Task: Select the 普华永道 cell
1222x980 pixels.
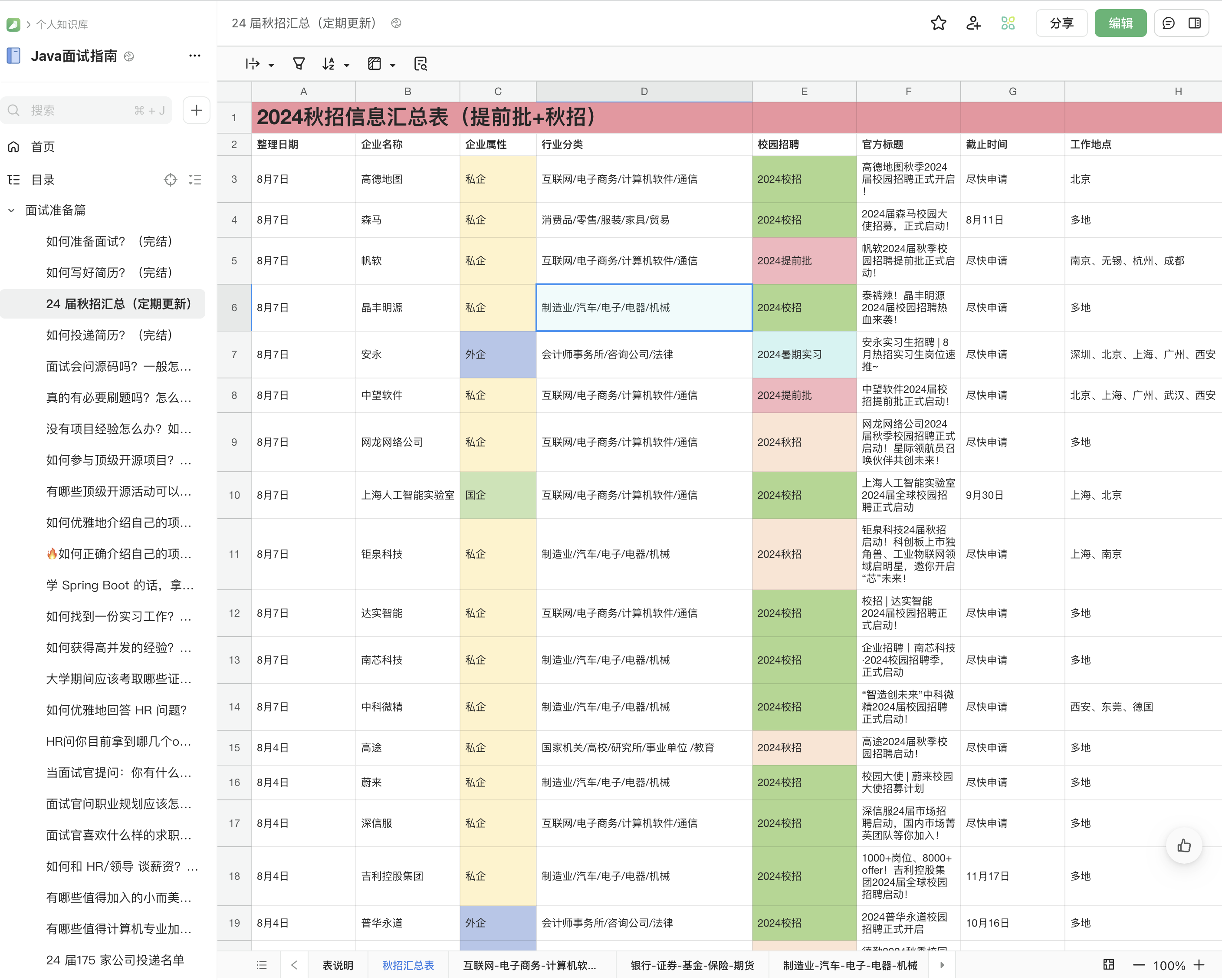Action: 407,923
